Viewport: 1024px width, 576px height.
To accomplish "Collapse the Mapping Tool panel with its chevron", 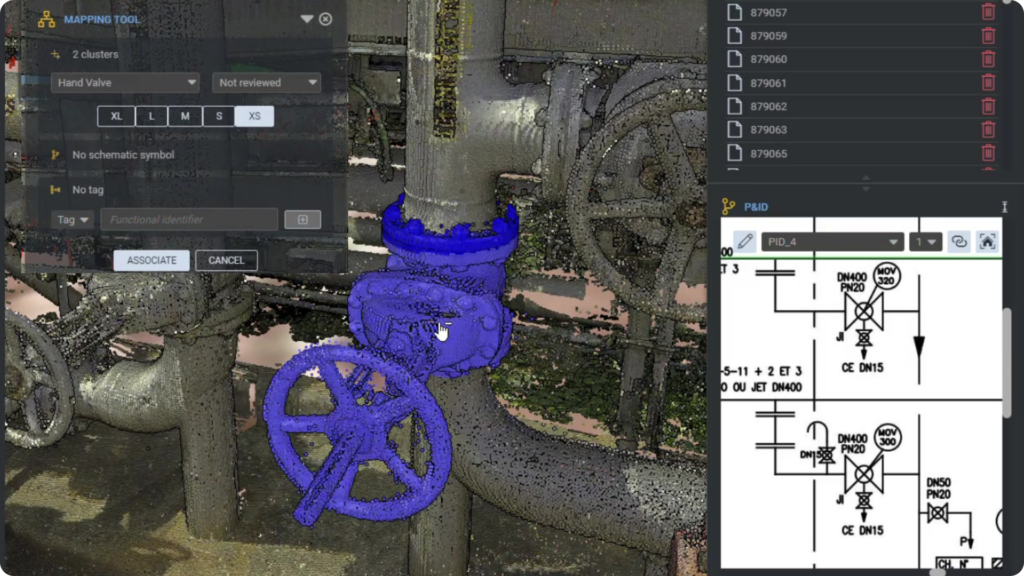I will pyautogui.click(x=306, y=18).
